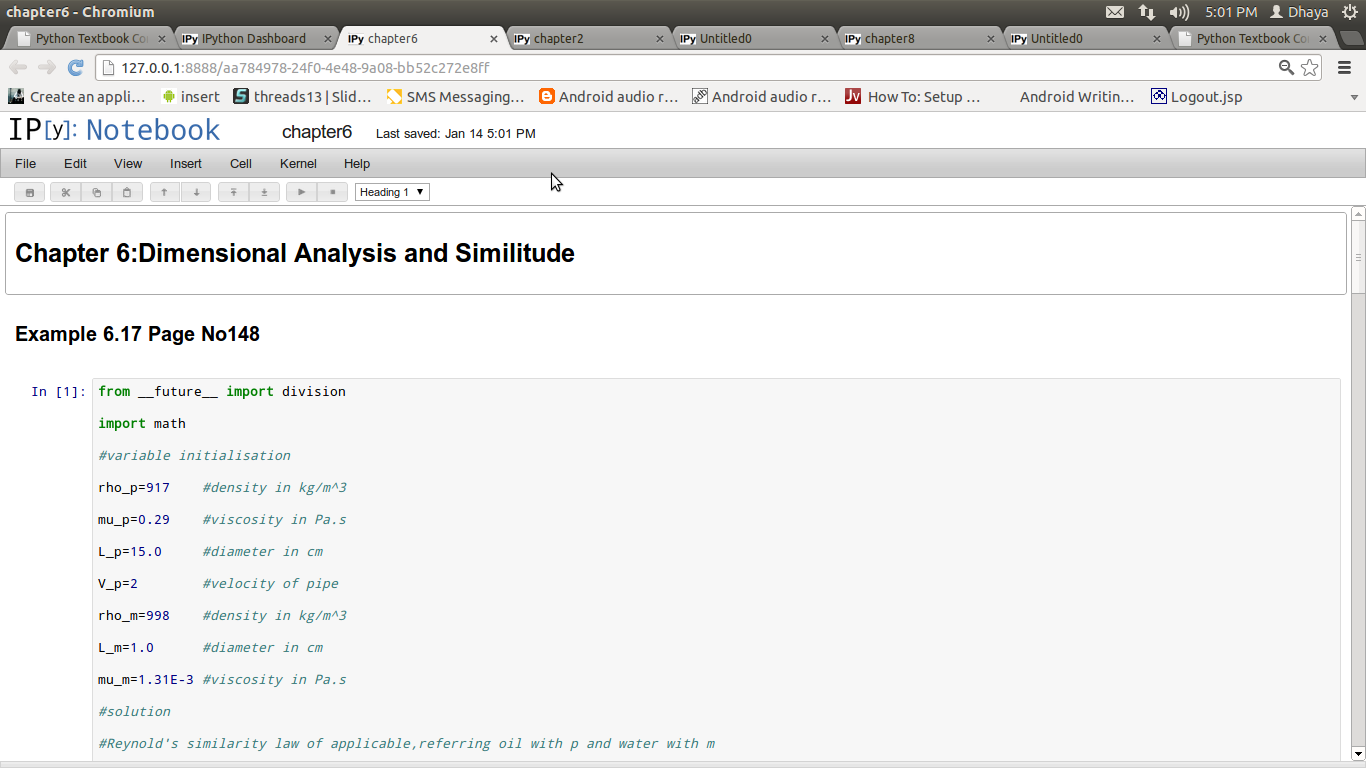Click the save notebook toolbar icon

(x=30, y=192)
